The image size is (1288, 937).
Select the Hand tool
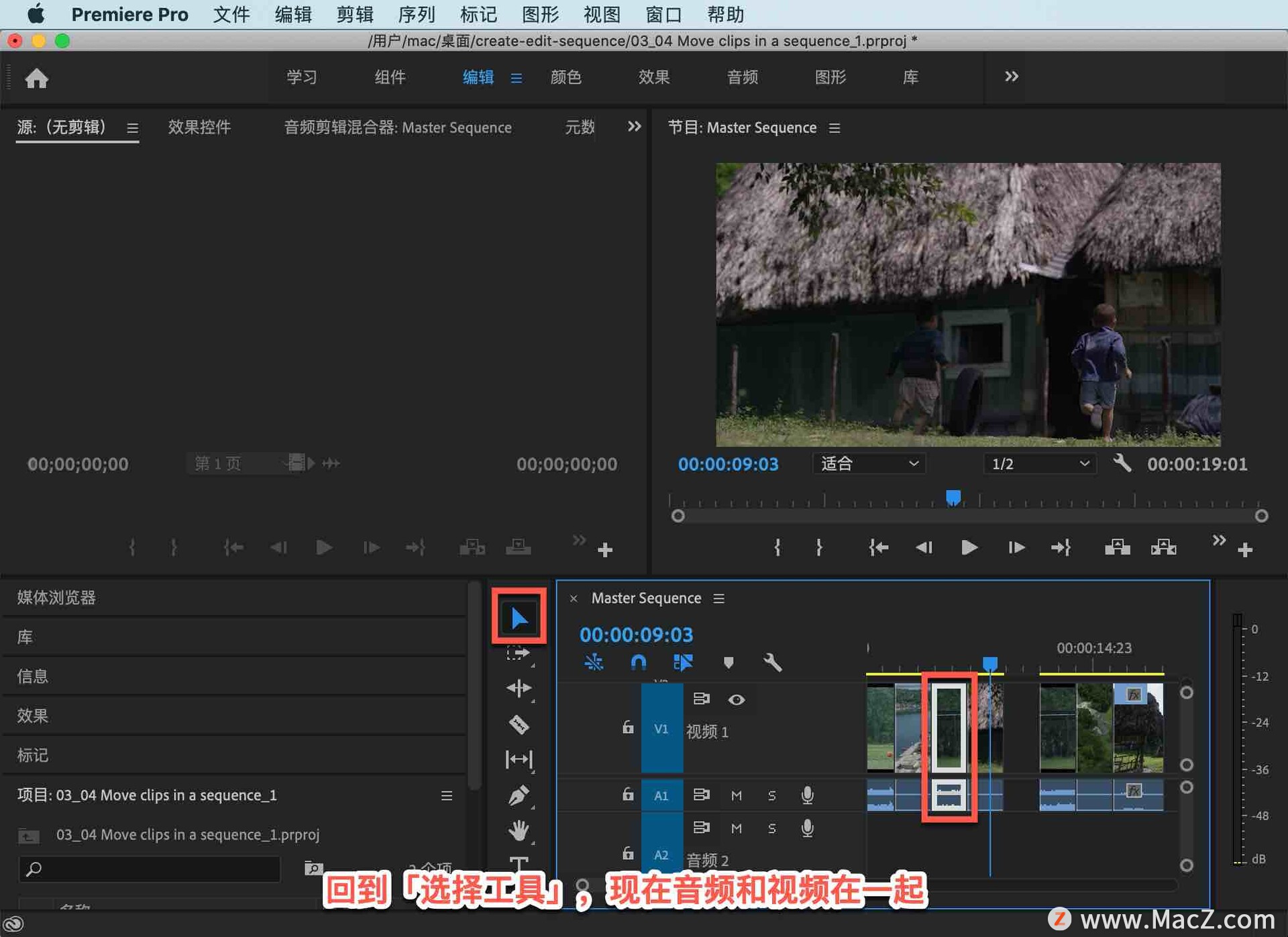click(519, 830)
